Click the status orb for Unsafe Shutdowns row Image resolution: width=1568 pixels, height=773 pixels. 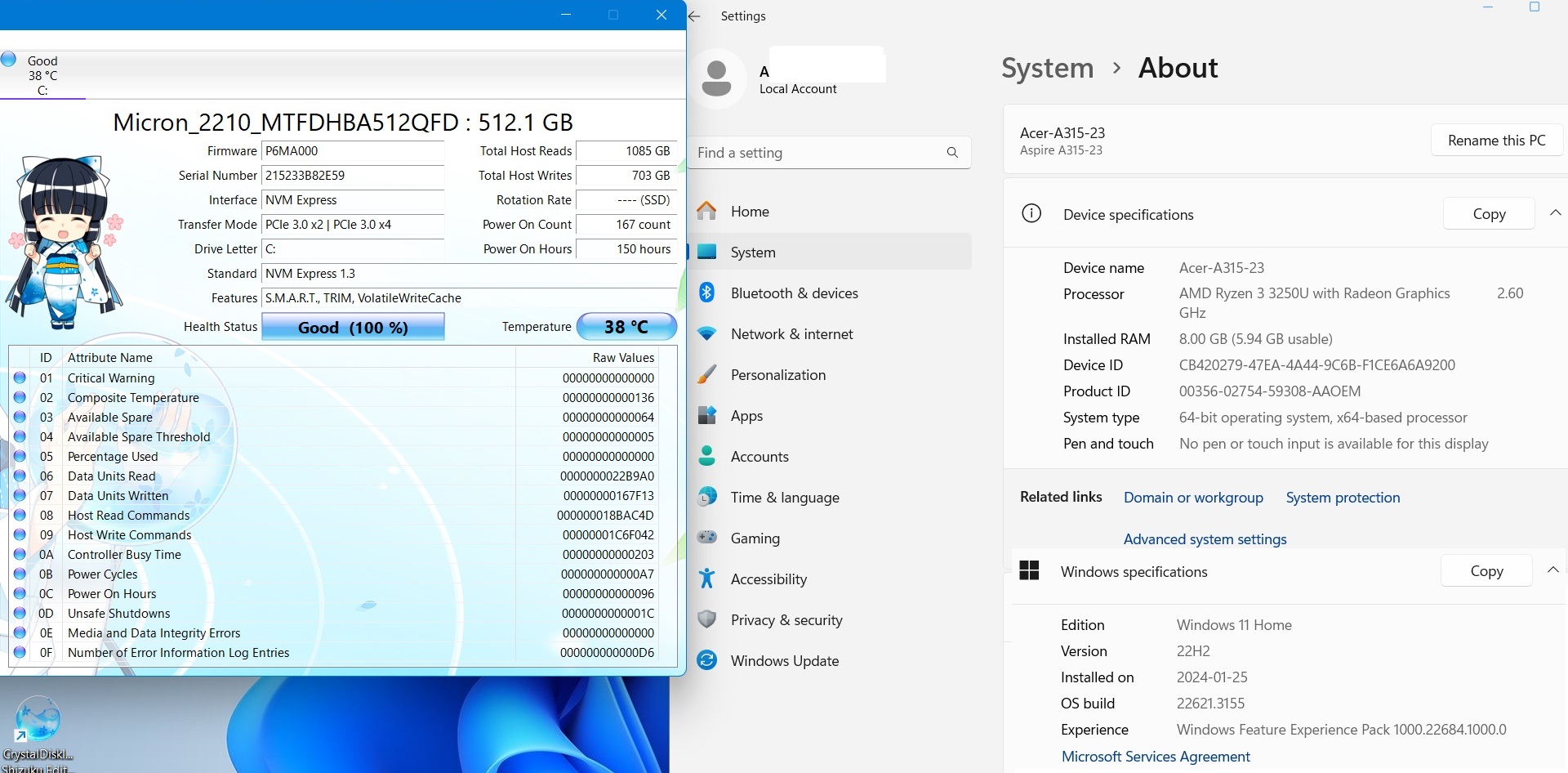tap(20, 613)
